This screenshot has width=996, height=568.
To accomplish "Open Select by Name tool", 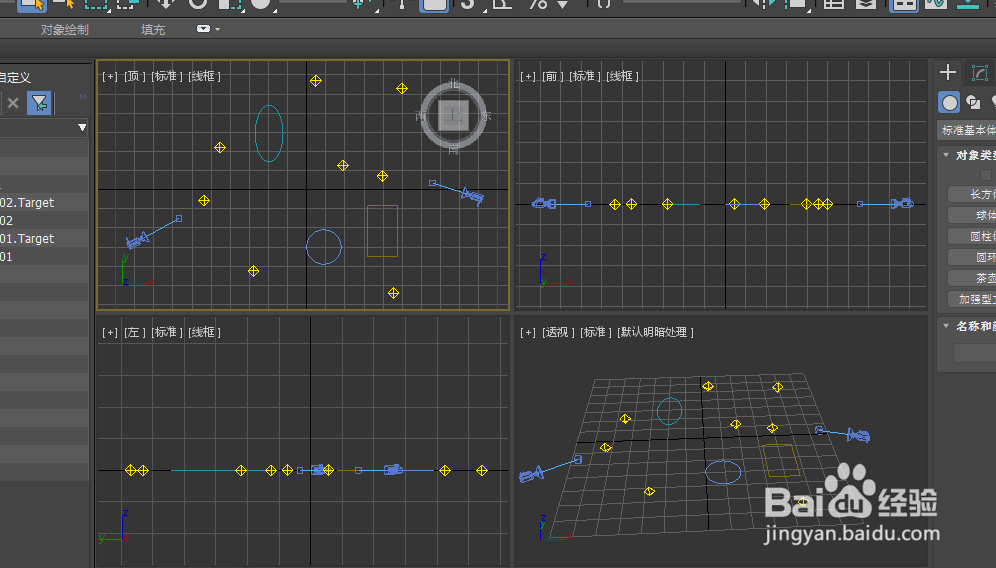I will click(x=64, y=4).
